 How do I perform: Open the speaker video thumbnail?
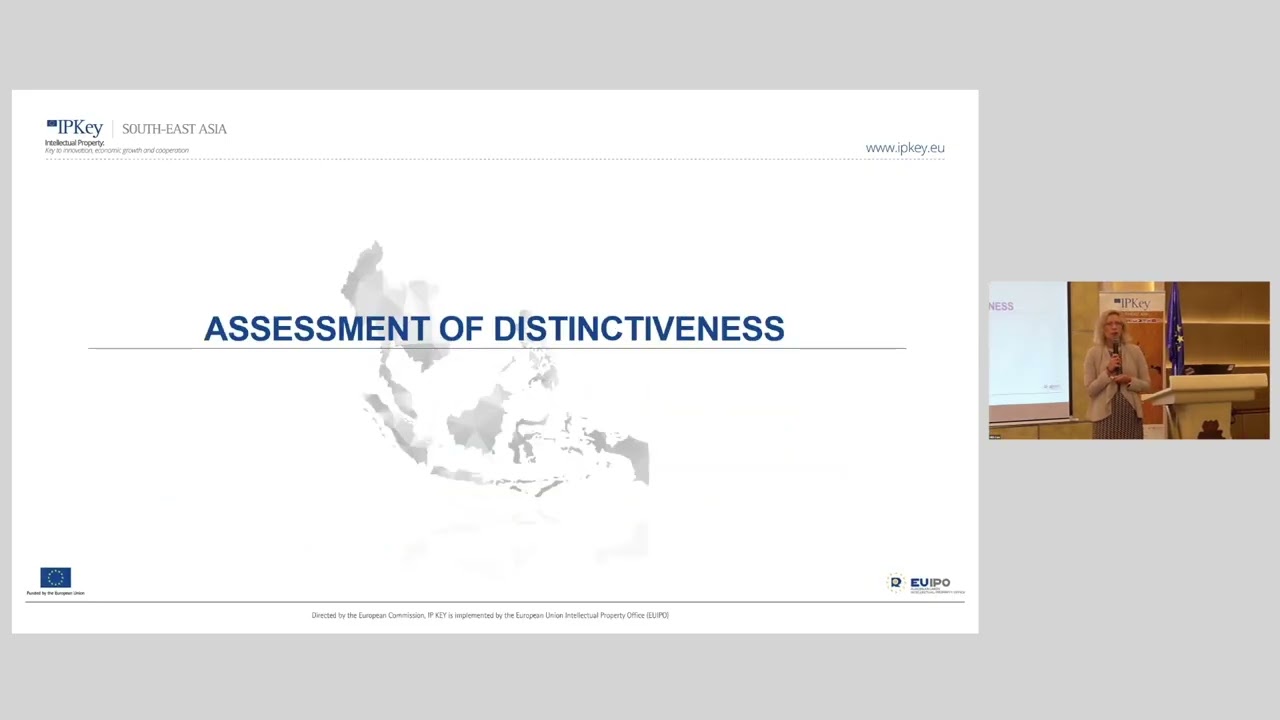click(1129, 360)
